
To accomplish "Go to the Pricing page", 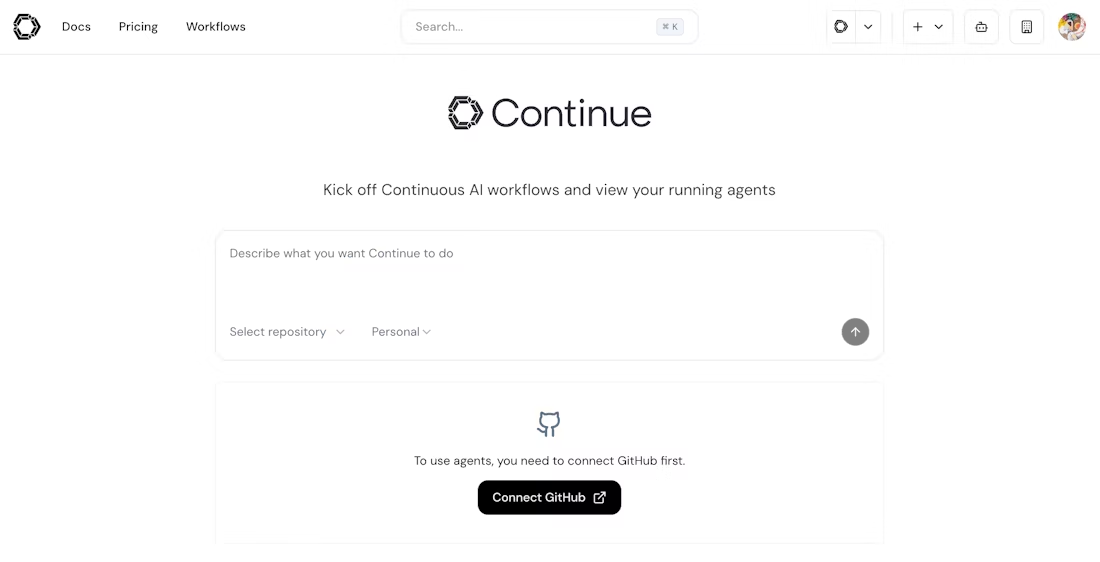I will pos(138,27).
